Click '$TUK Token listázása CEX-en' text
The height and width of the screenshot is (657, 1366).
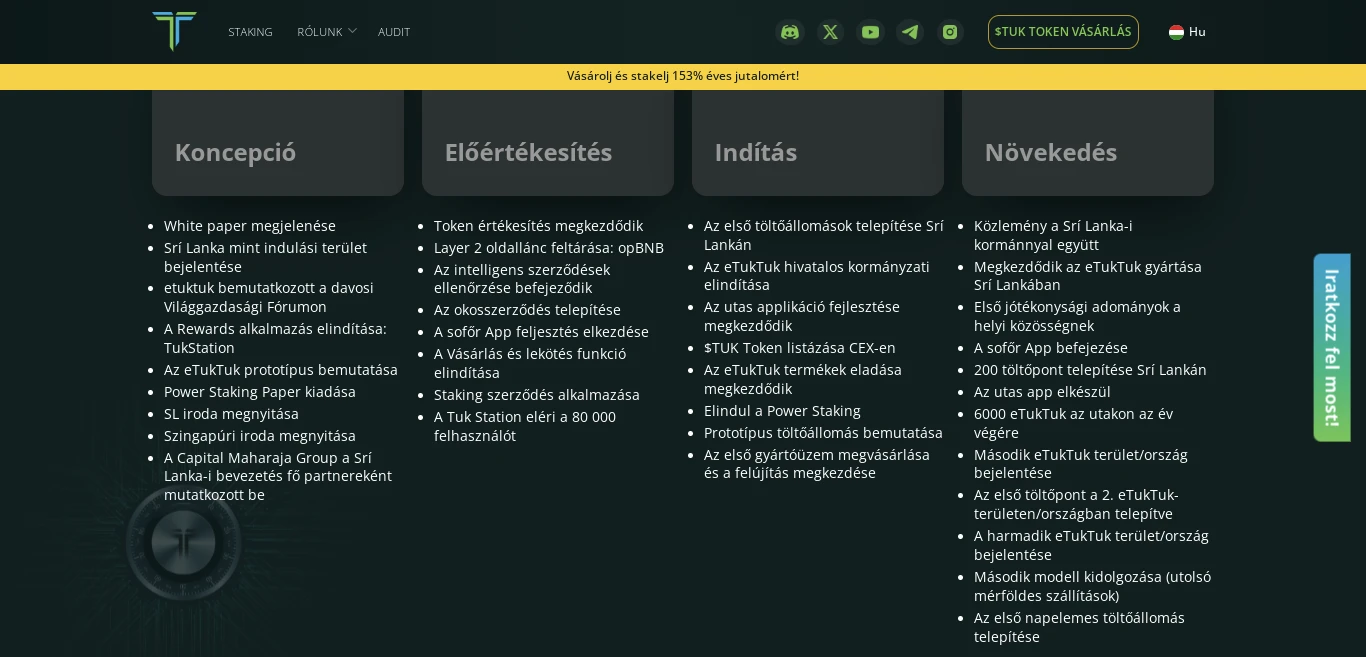point(800,348)
